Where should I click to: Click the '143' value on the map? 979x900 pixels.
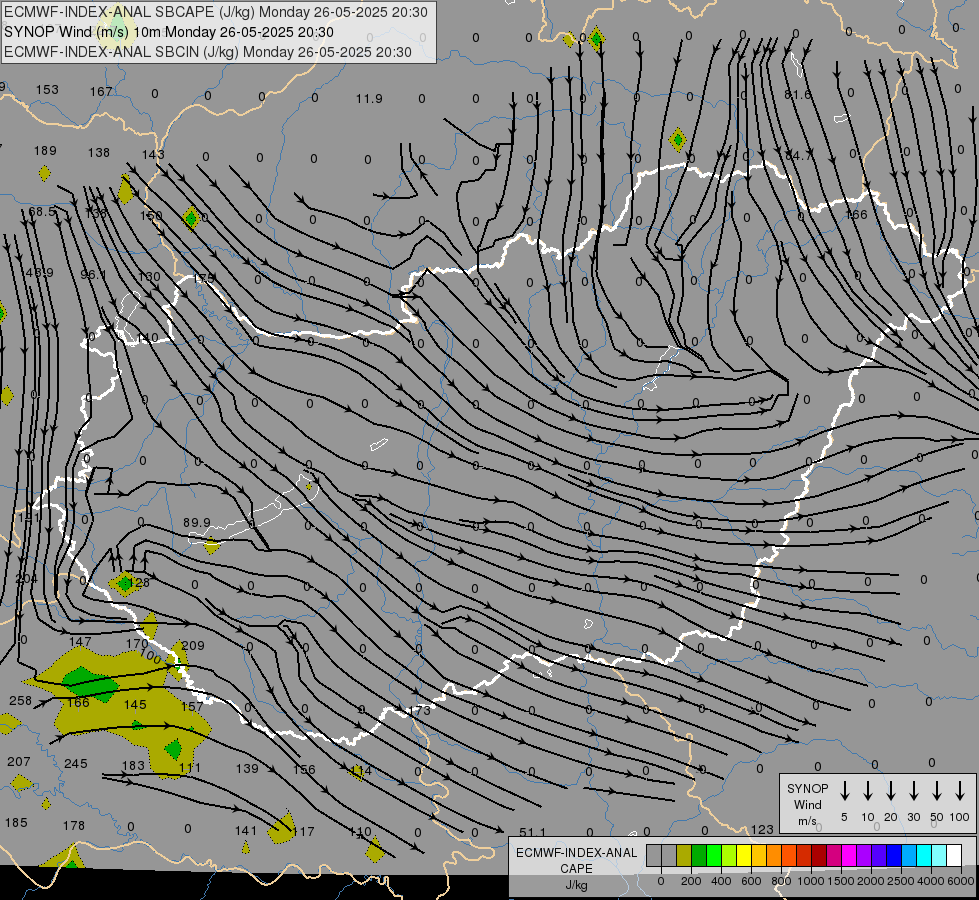153,154
